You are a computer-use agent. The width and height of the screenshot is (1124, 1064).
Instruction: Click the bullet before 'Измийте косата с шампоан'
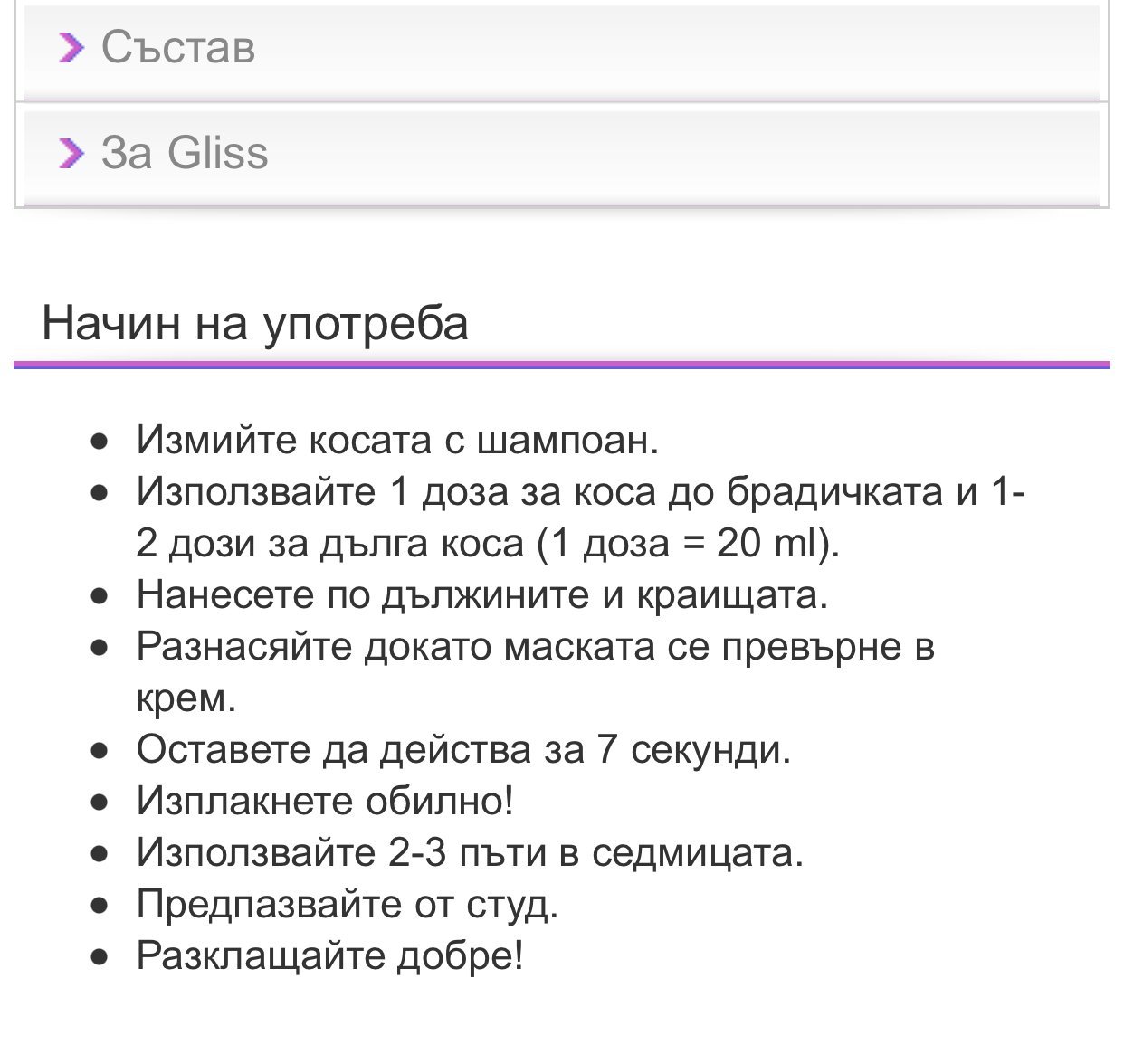100,442
